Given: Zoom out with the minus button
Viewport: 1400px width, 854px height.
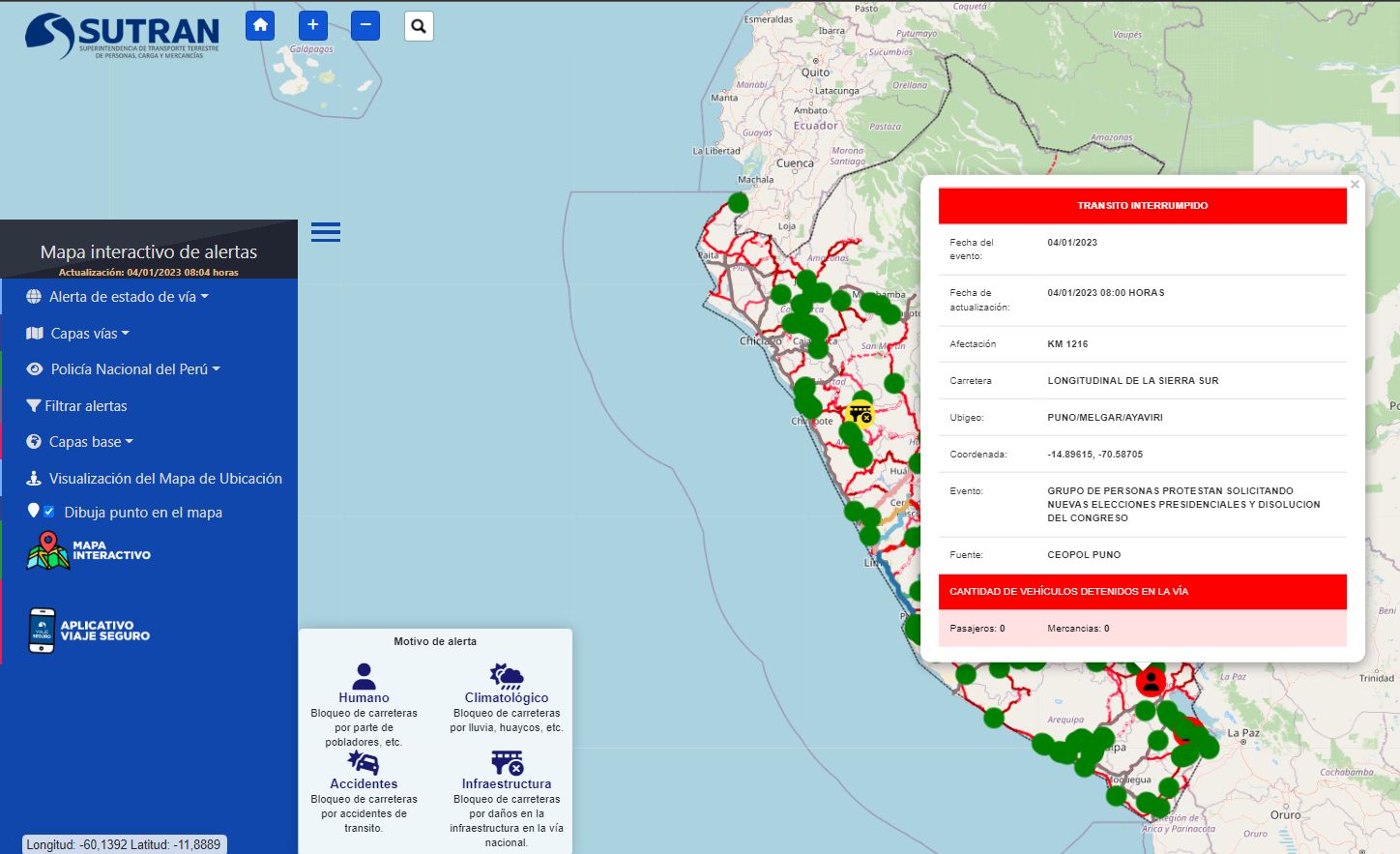Looking at the screenshot, I should coord(365,25).
